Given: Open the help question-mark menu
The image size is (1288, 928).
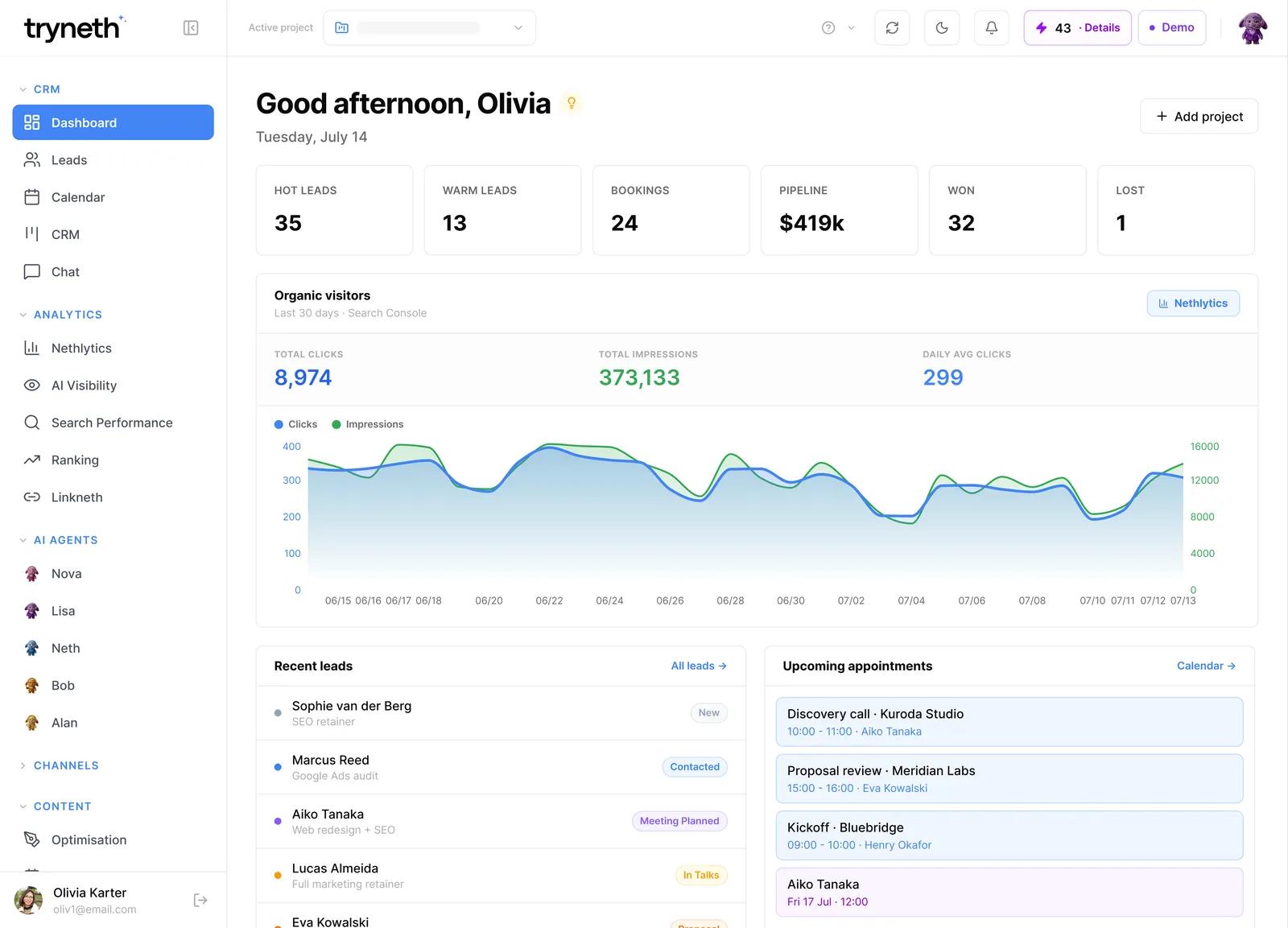Looking at the screenshot, I should pos(838,28).
